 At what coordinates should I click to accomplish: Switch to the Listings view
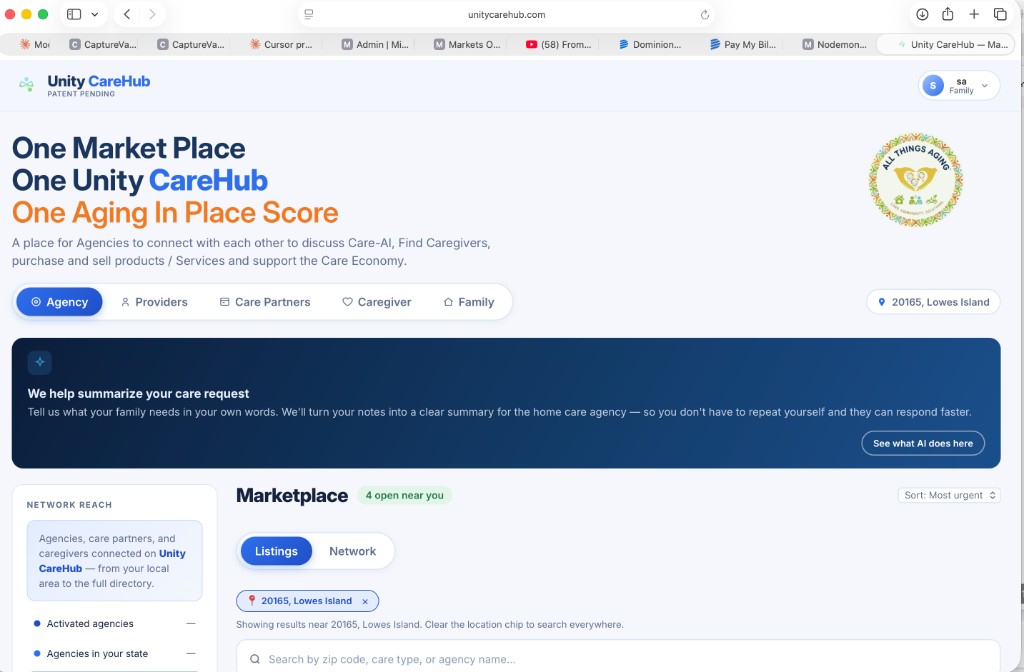coord(276,551)
